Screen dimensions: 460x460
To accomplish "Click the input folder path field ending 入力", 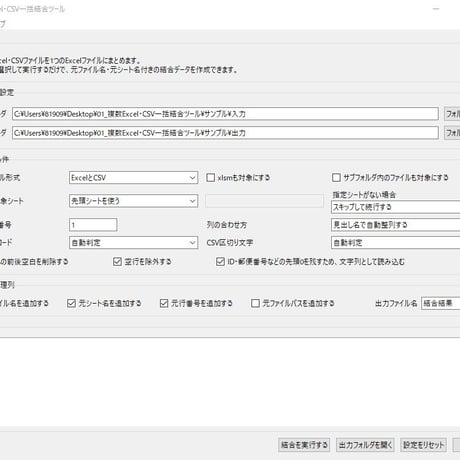I will click(225, 114).
